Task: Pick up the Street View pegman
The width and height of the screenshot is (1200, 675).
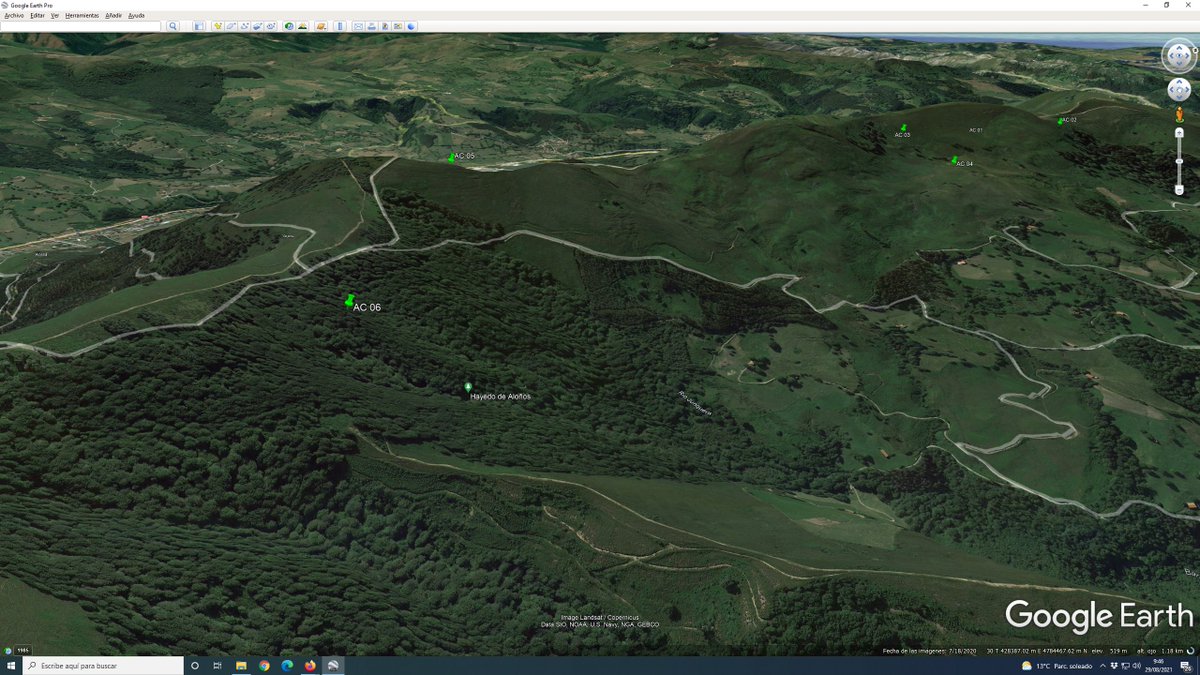Action: pyautogui.click(x=1179, y=115)
